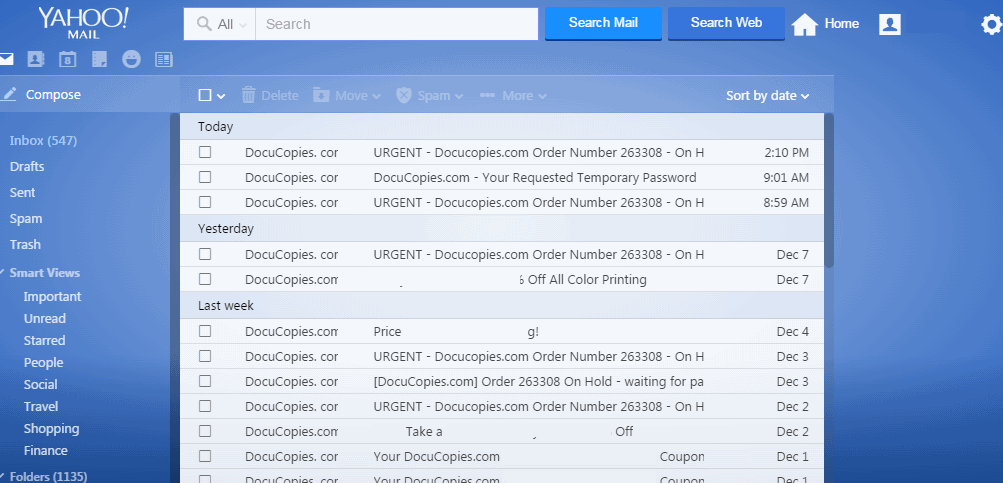The image size is (1003, 483).
Task: Click into the Search input field
Action: (x=397, y=24)
